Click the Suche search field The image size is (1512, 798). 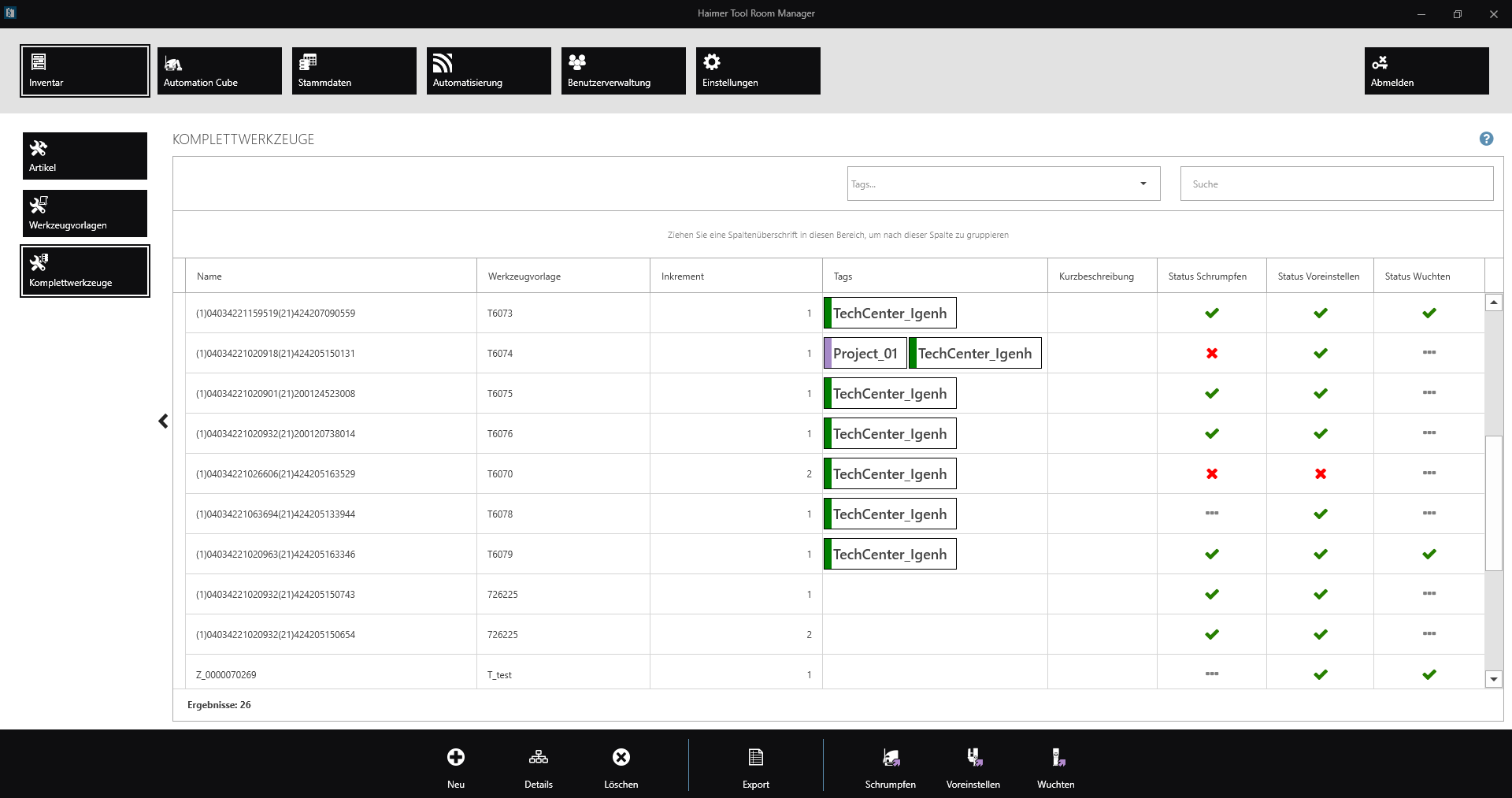1336,184
